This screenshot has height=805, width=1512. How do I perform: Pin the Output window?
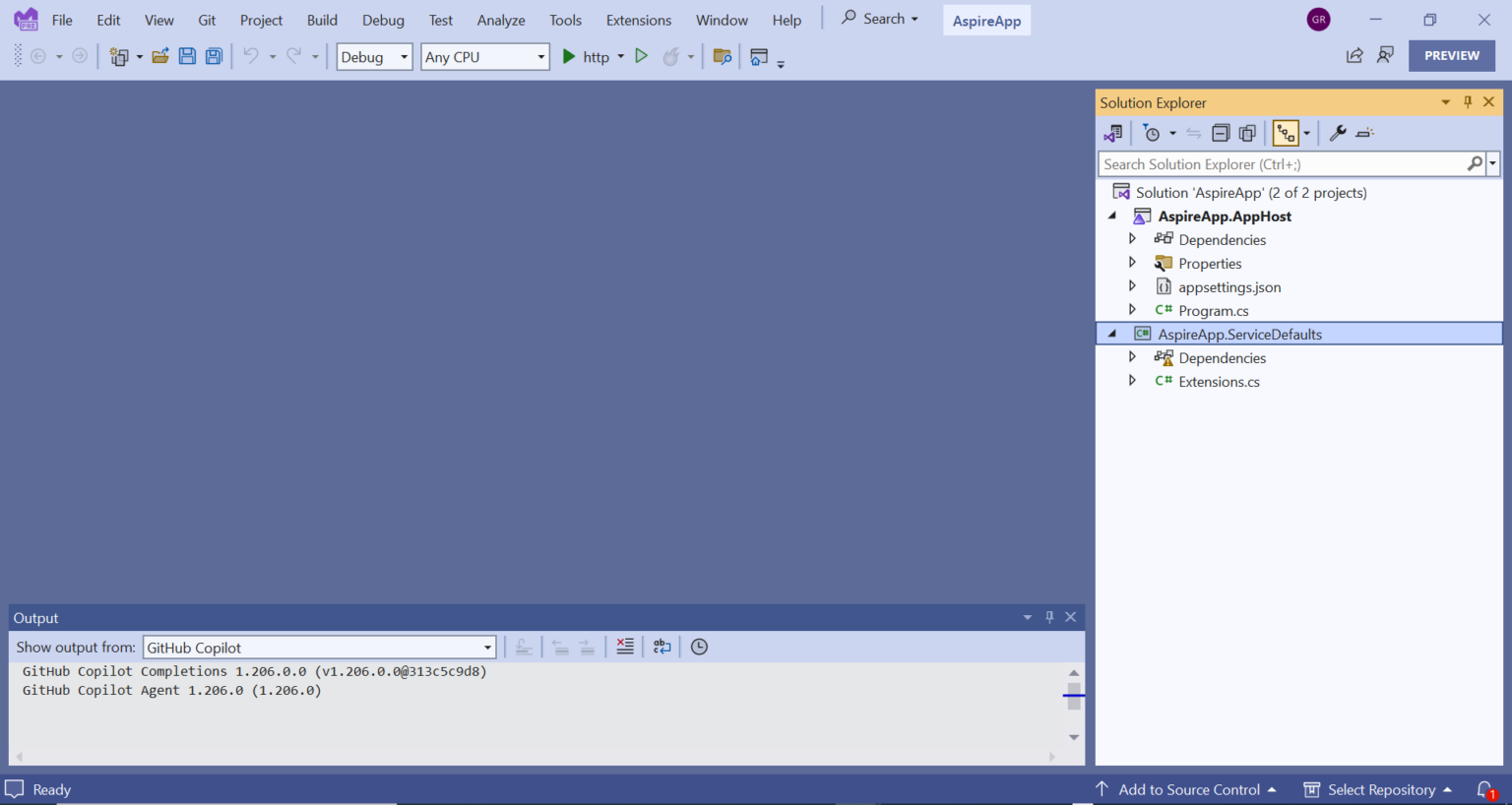pyautogui.click(x=1049, y=617)
